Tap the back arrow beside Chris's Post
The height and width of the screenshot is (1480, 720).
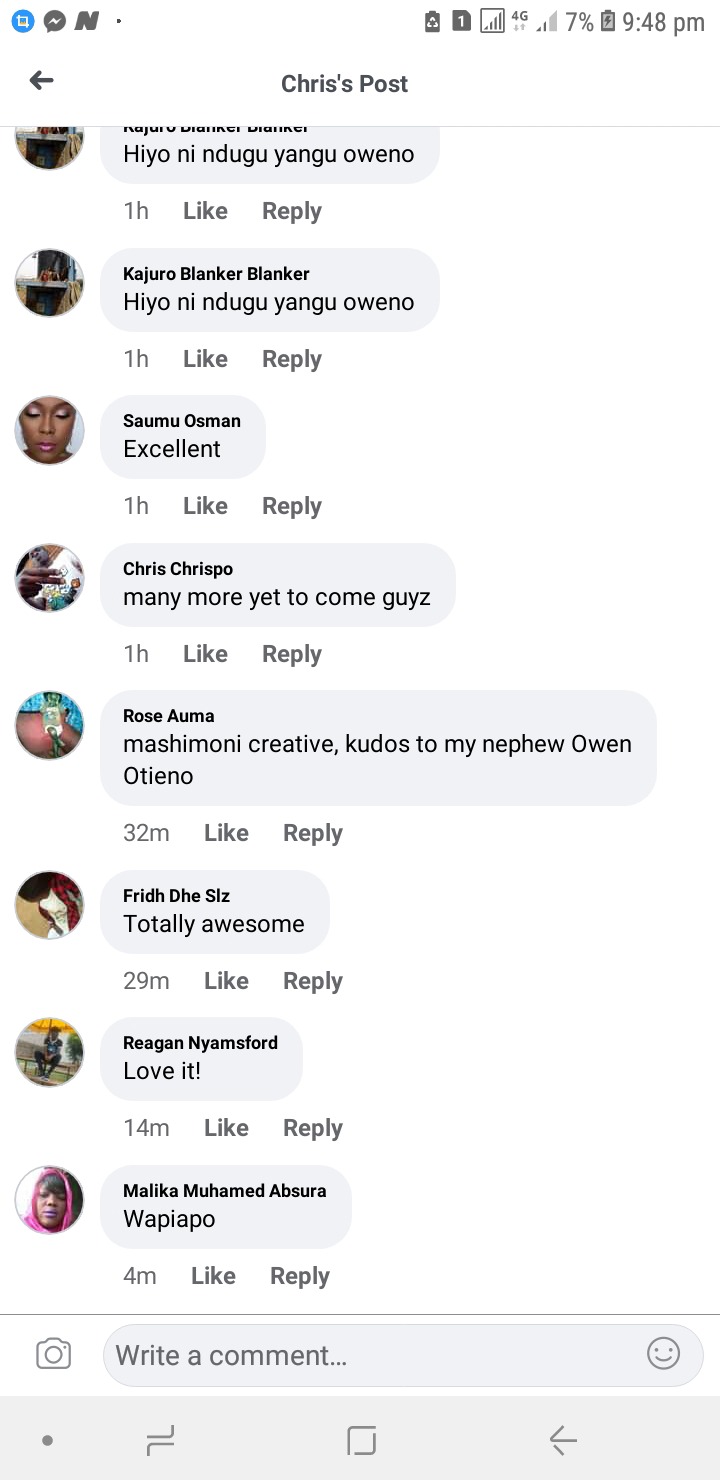[41, 81]
